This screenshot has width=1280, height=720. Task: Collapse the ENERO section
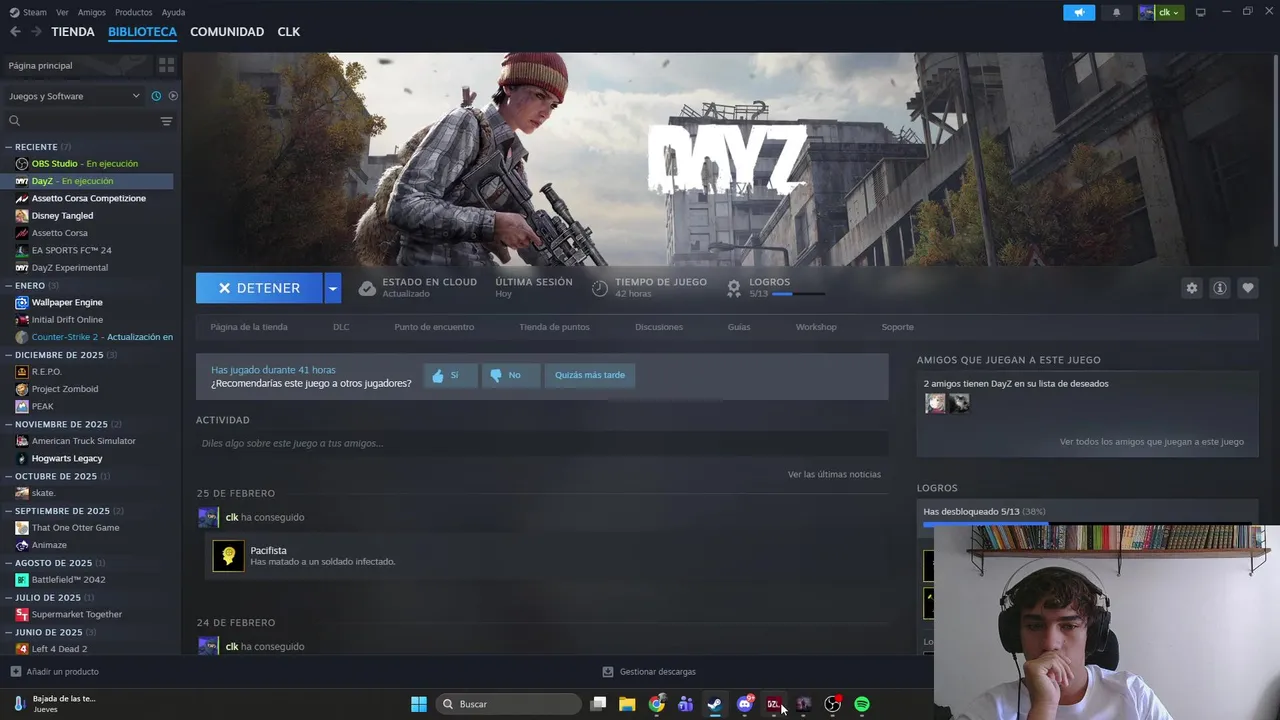[9, 285]
